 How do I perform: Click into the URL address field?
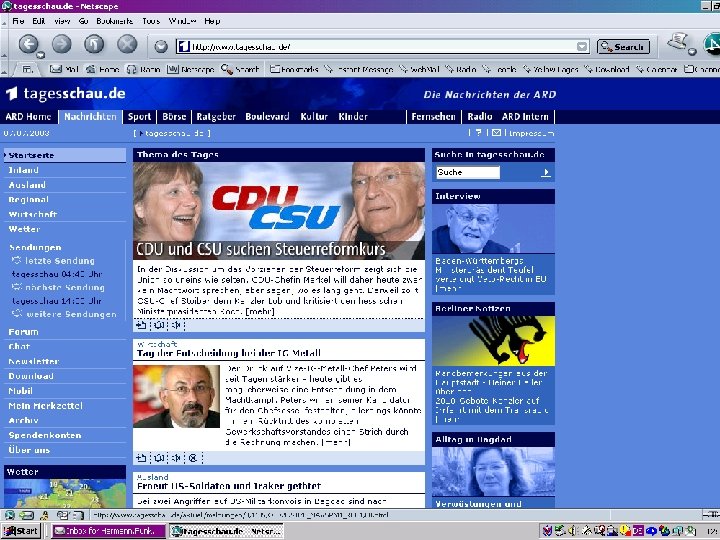coord(382,46)
